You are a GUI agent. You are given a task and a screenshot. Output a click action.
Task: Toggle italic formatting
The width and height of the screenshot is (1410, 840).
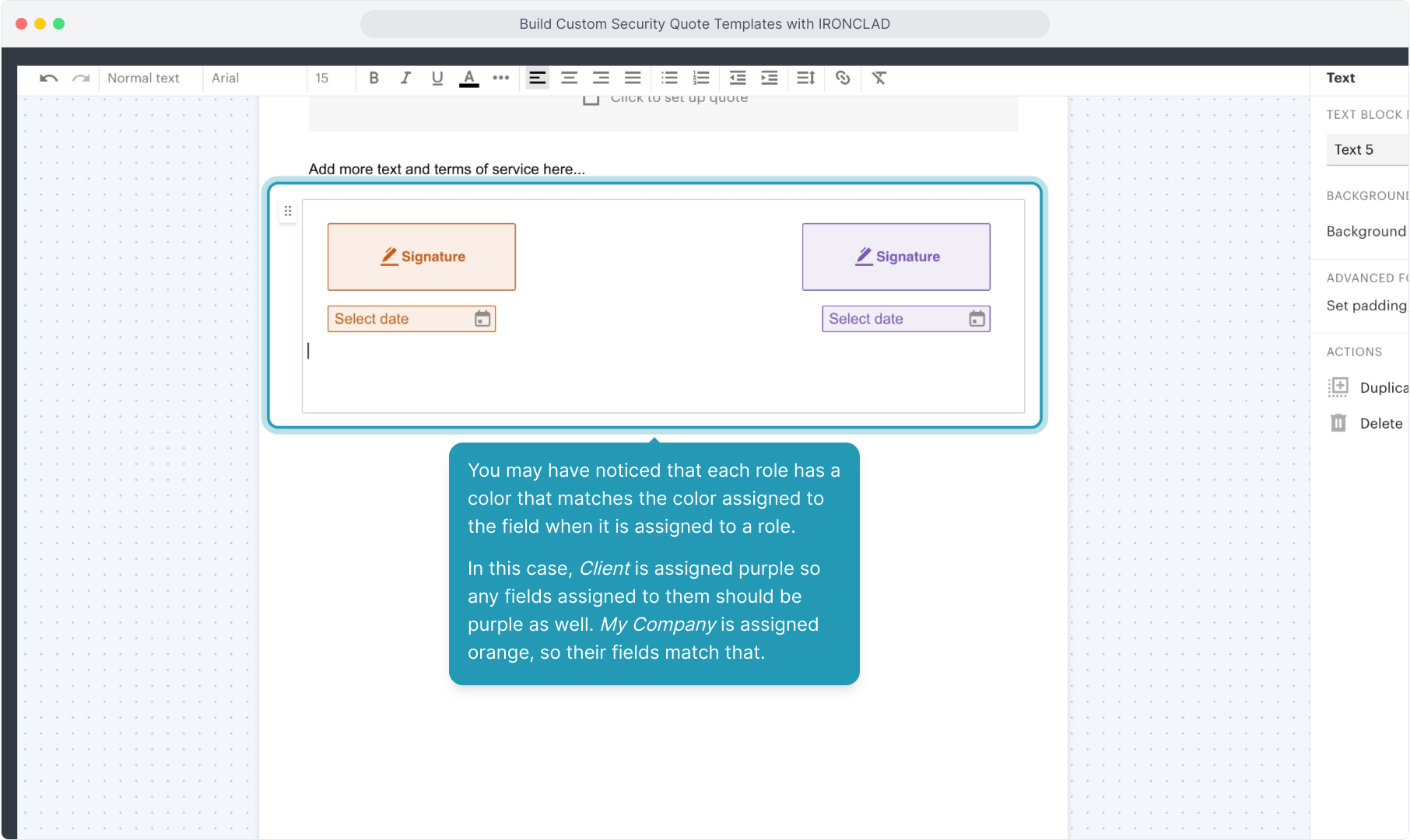pos(405,78)
